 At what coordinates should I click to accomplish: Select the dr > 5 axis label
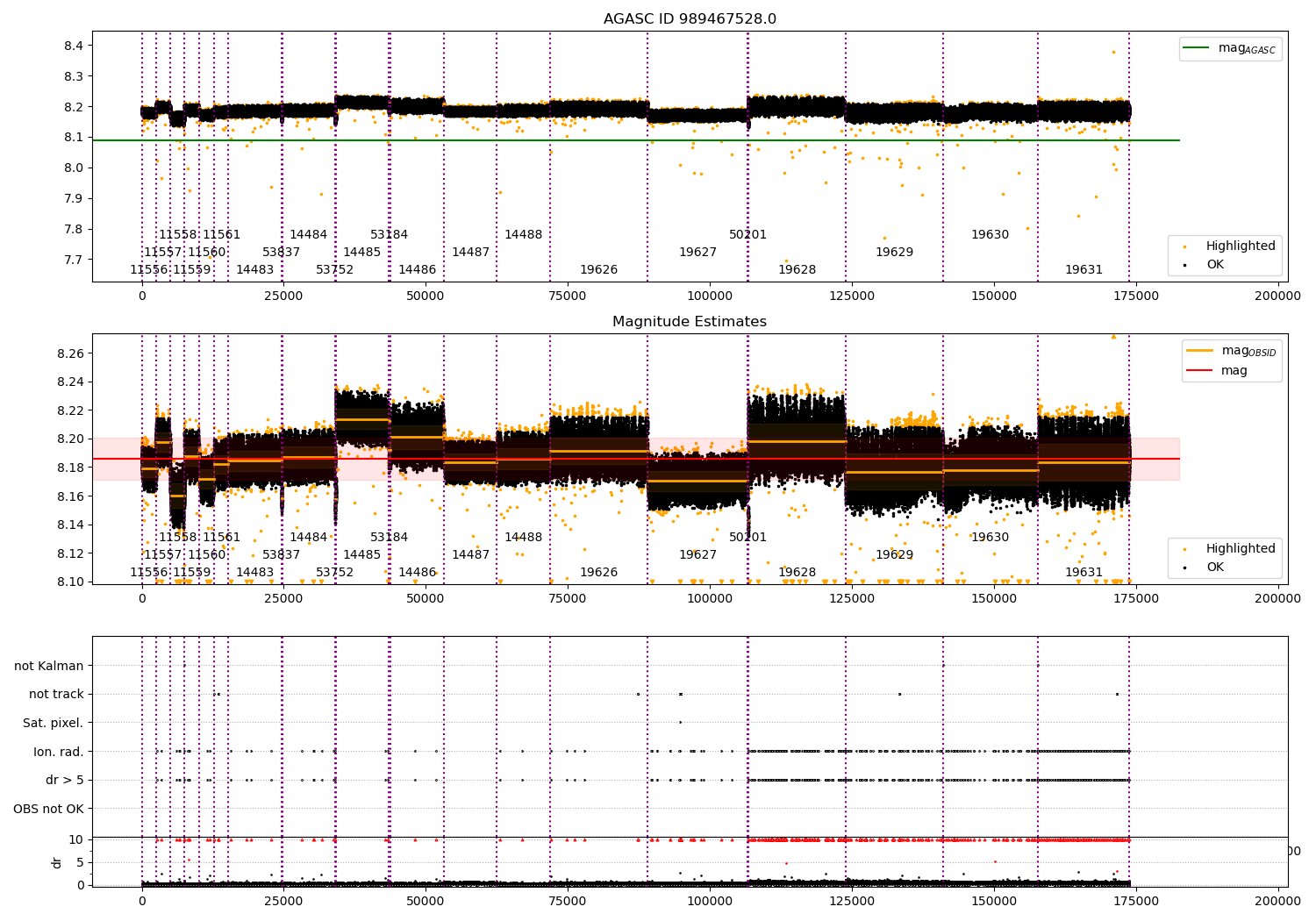[65, 780]
